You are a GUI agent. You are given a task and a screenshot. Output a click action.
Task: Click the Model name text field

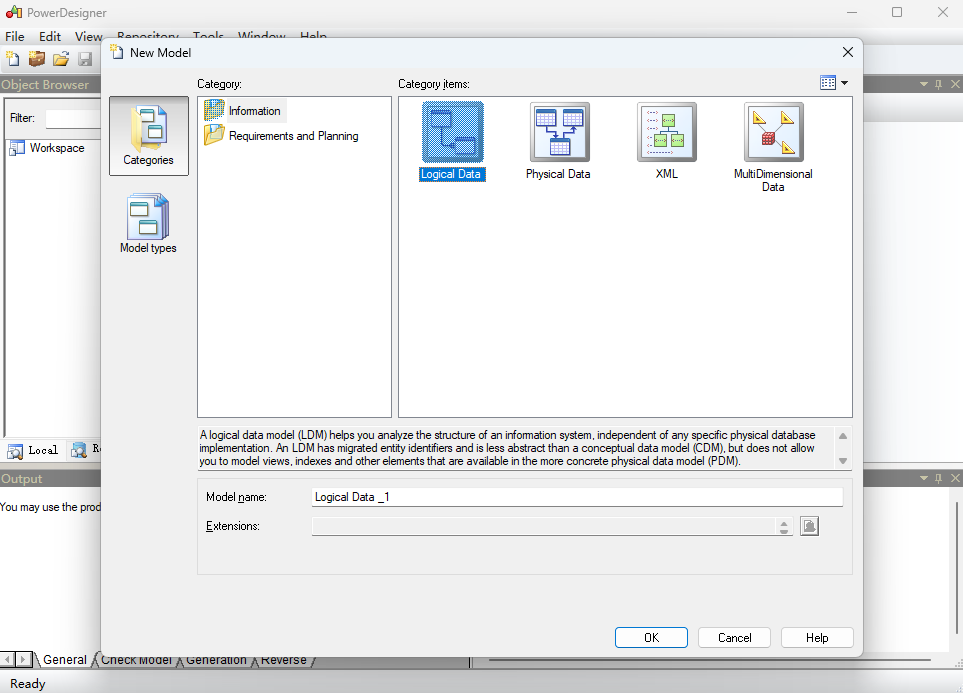(576, 497)
